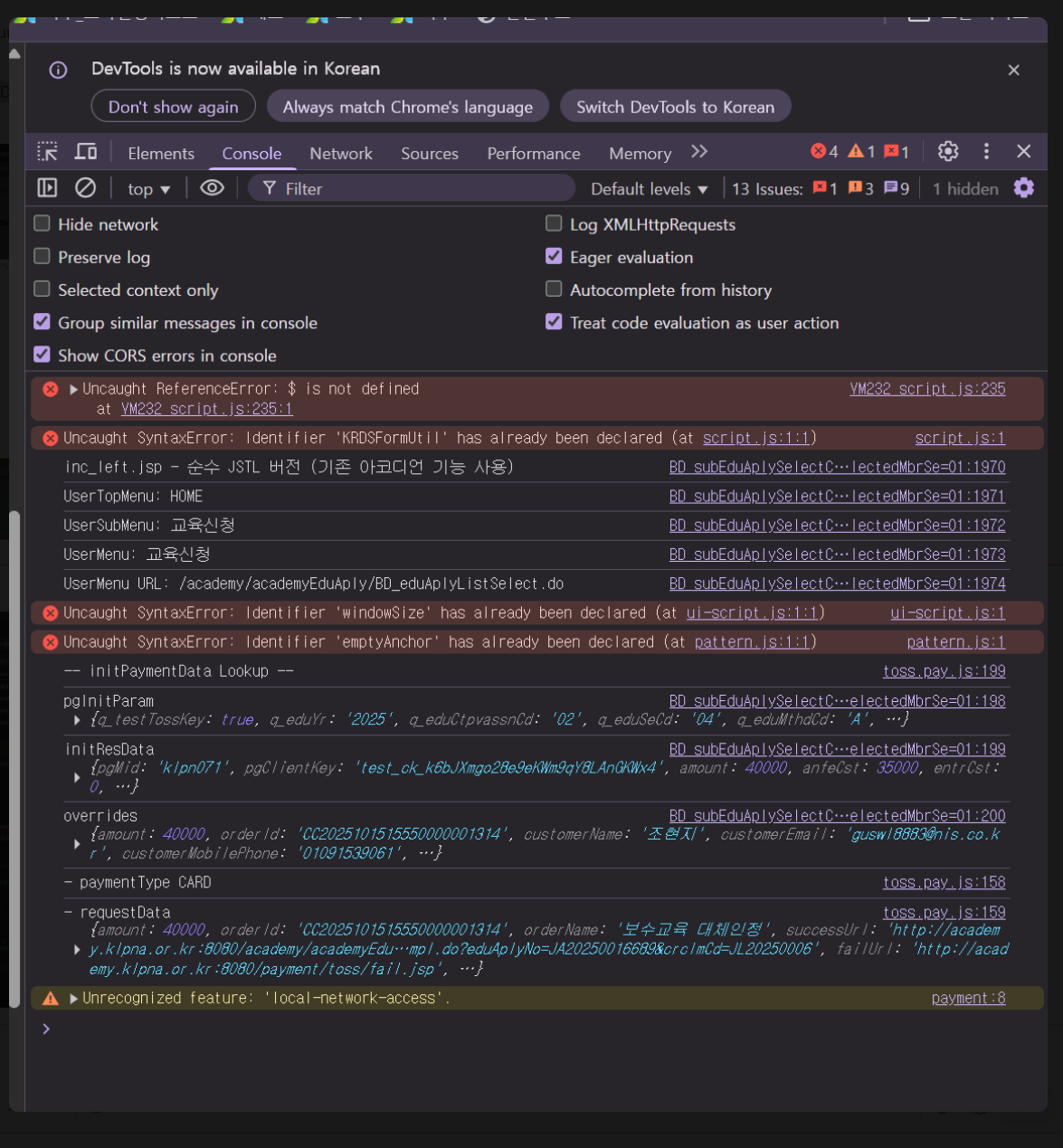The image size is (1063, 1148).
Task: Click the purple console settings gear
Action: click(x=1023, y=188)
